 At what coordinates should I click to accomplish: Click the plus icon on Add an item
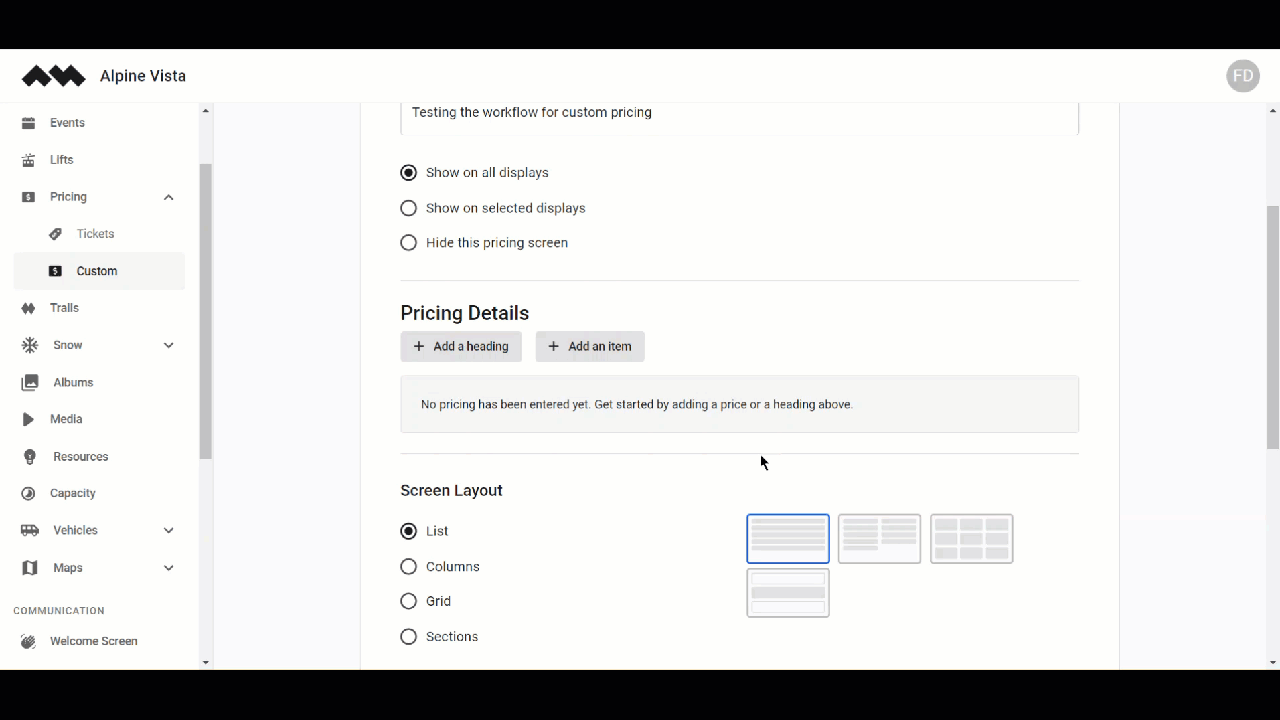553,346
